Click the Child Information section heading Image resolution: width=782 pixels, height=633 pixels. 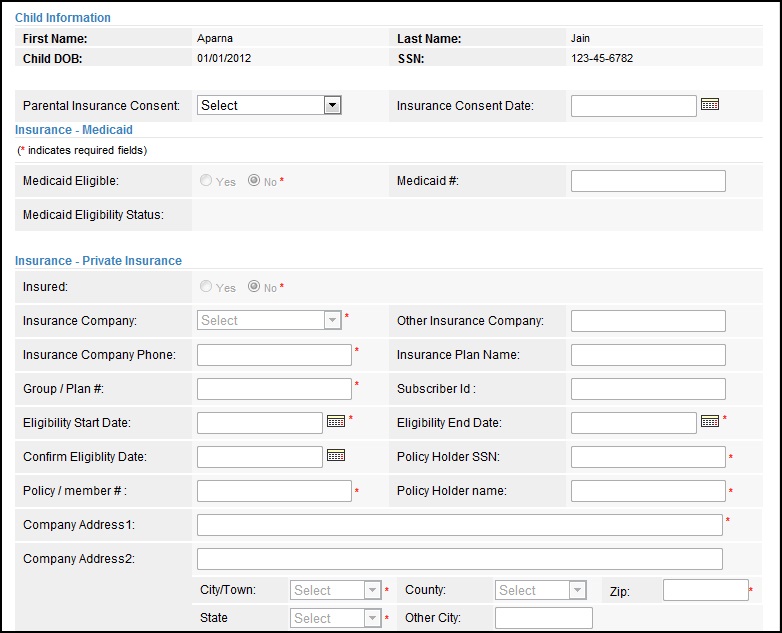(63, 17)
